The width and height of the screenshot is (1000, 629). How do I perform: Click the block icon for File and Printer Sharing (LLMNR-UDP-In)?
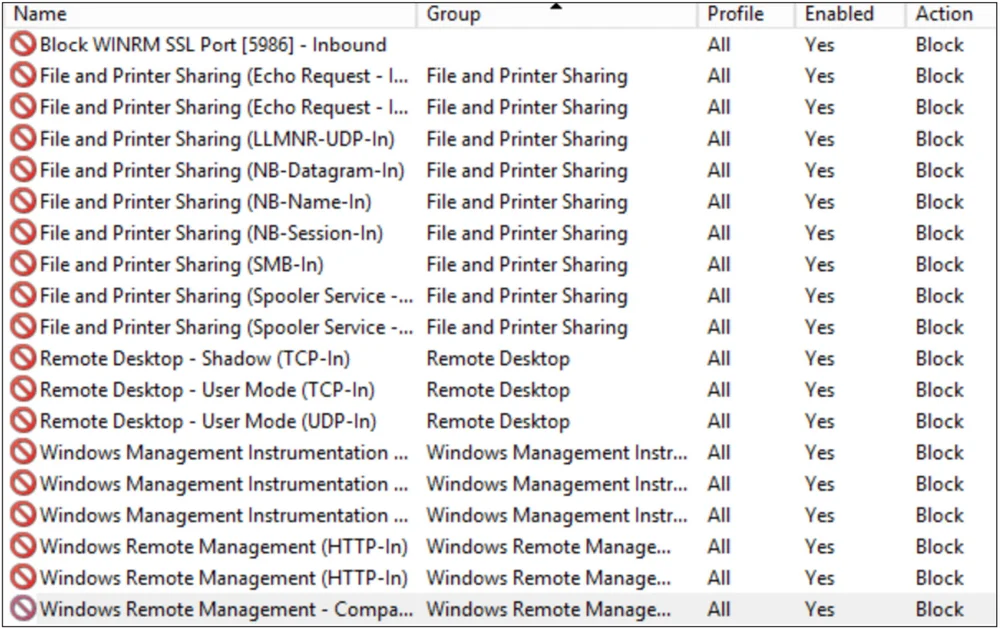24,139
